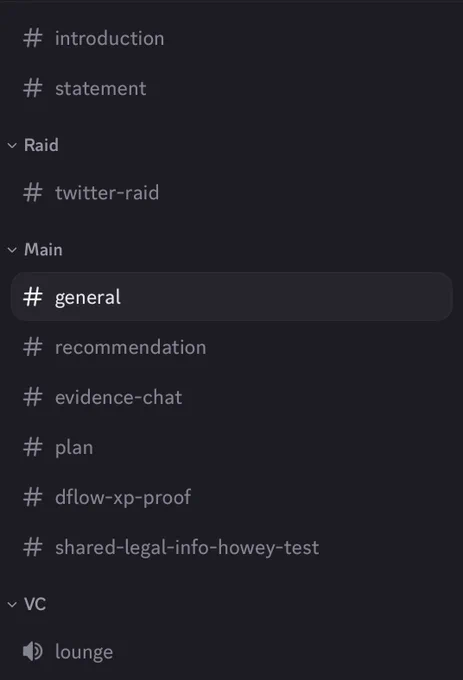Viewport: 463px width, 680px height.
Task: Collapse the VC category chevron
Action: [x=12, y=604]
